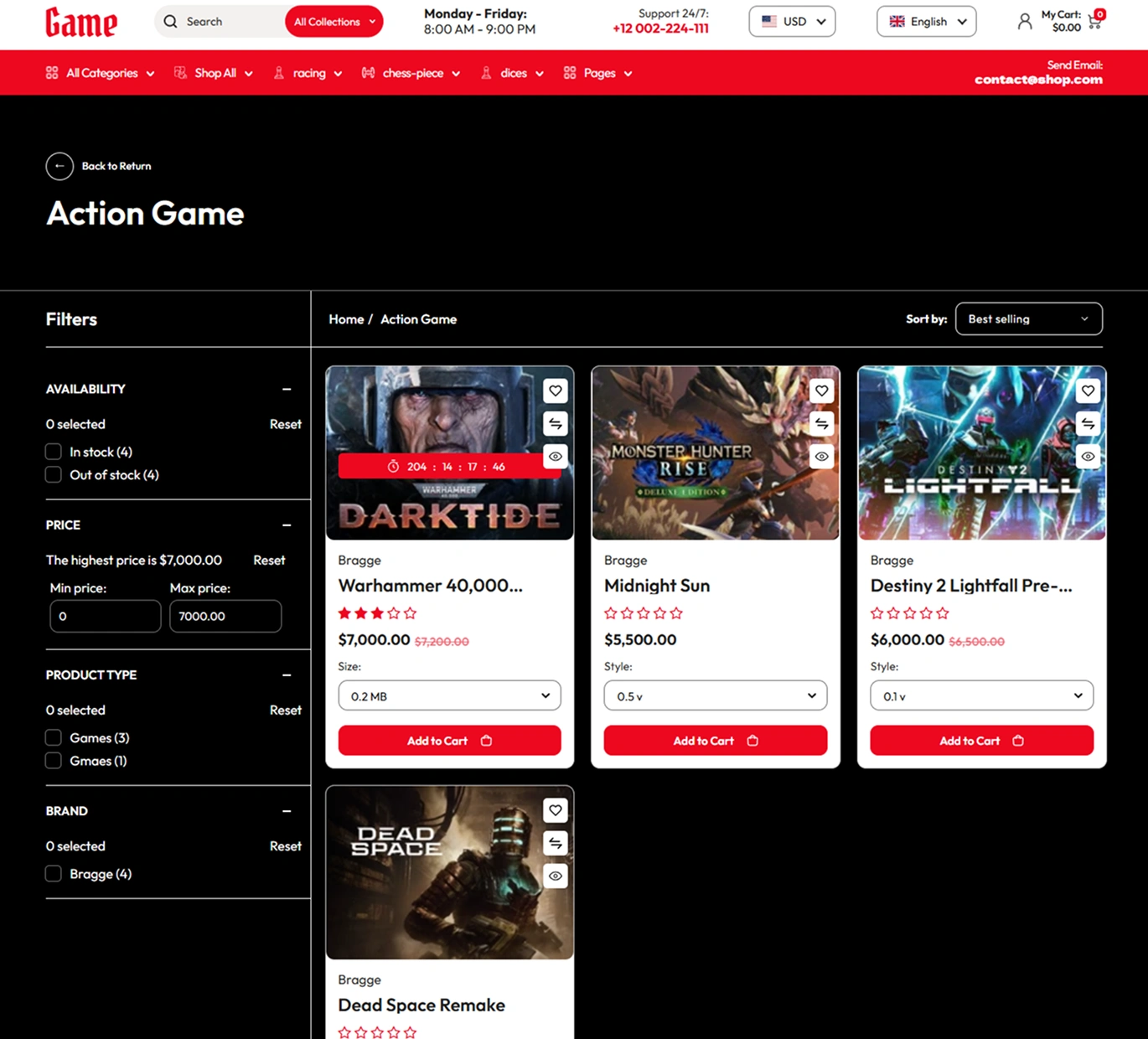The height and width of the screenshot is (1039, 1148).
Task: Open the Pages menu
Action: coord(598,74)
